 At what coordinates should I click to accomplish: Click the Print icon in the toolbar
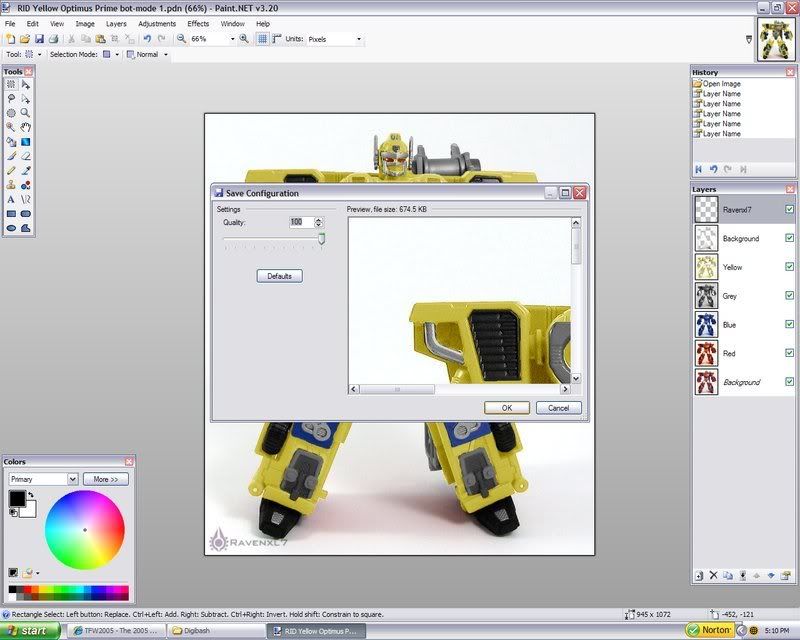[x=54, y=39]
